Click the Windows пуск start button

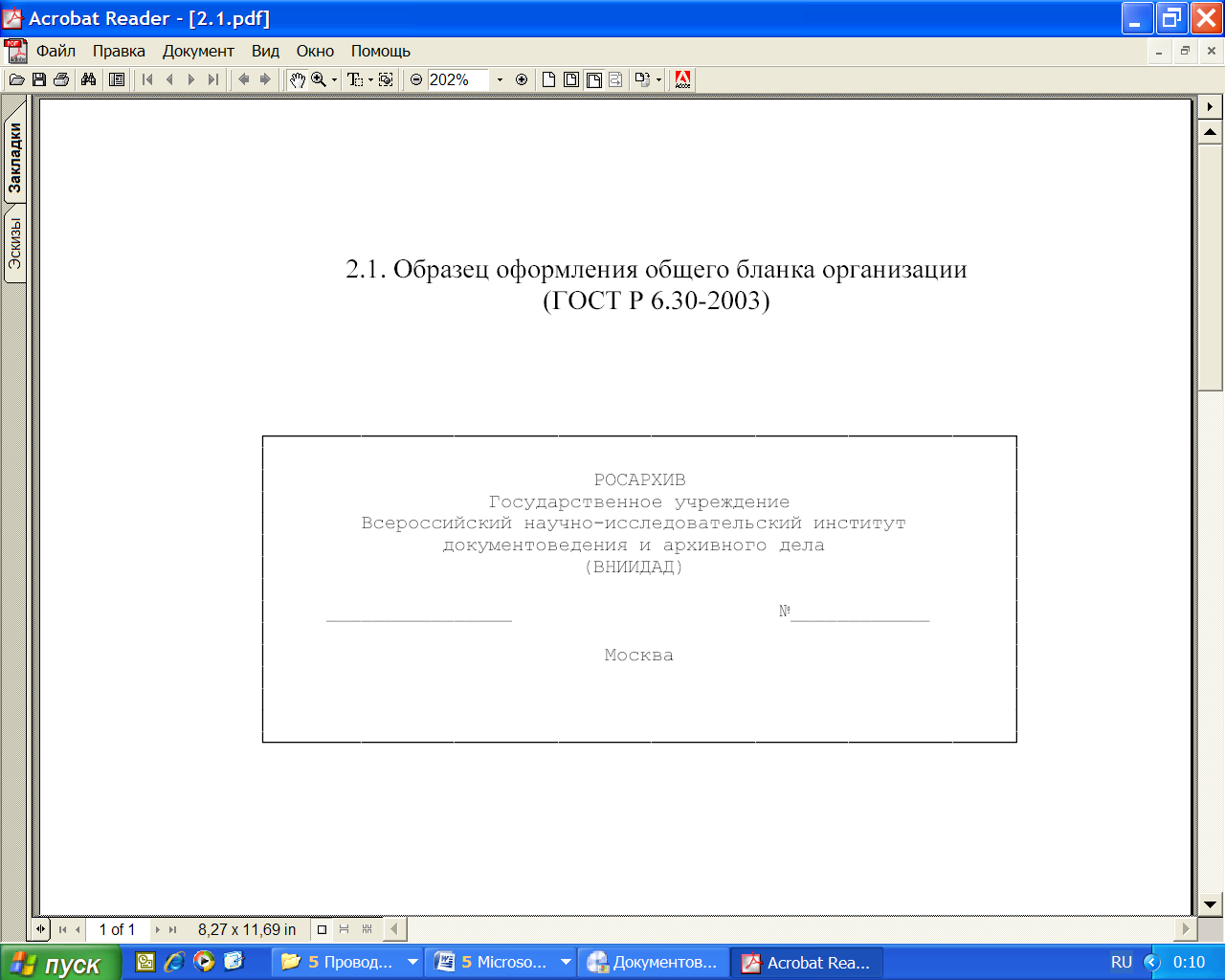pyautogui.click(x=60, y=963)
